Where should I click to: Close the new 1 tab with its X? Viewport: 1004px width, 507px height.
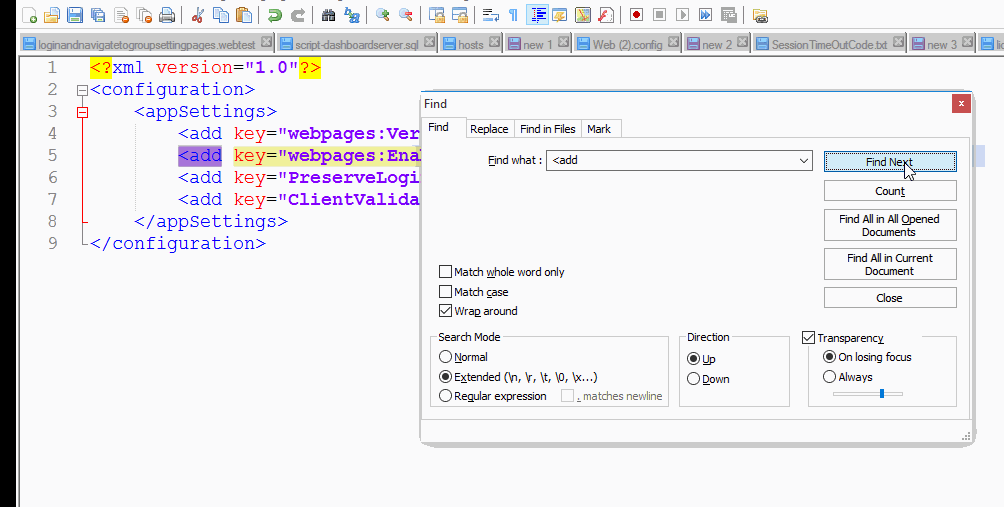[x=563, y=42]
